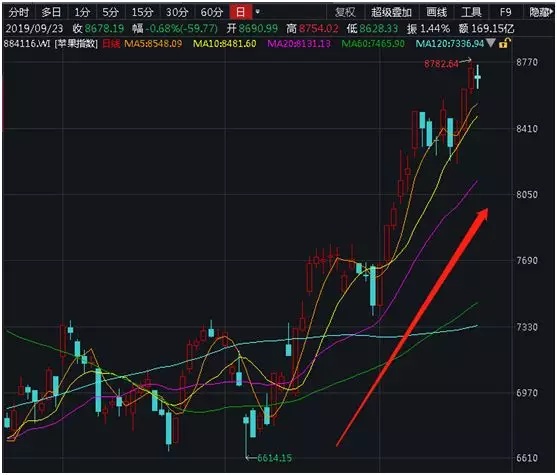The image size is (557, 475).
Task: Click the MA10:8481.60 indicator label
Action: [225, 44]
